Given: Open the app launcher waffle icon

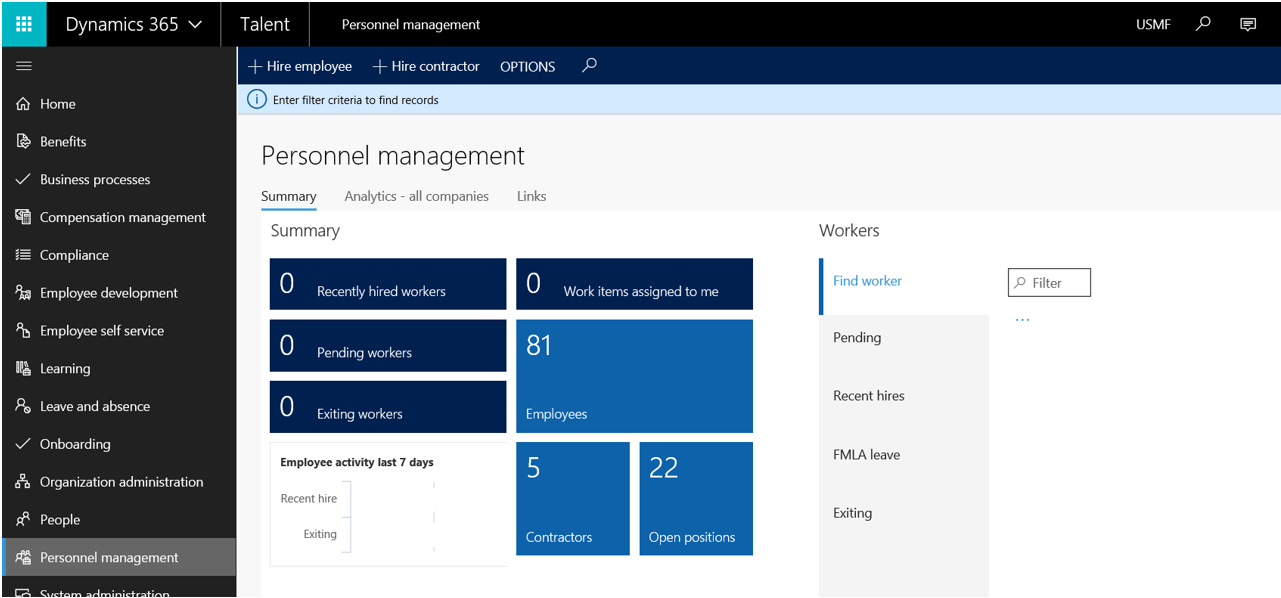Looking at the screenshot, I should point(24,24).
